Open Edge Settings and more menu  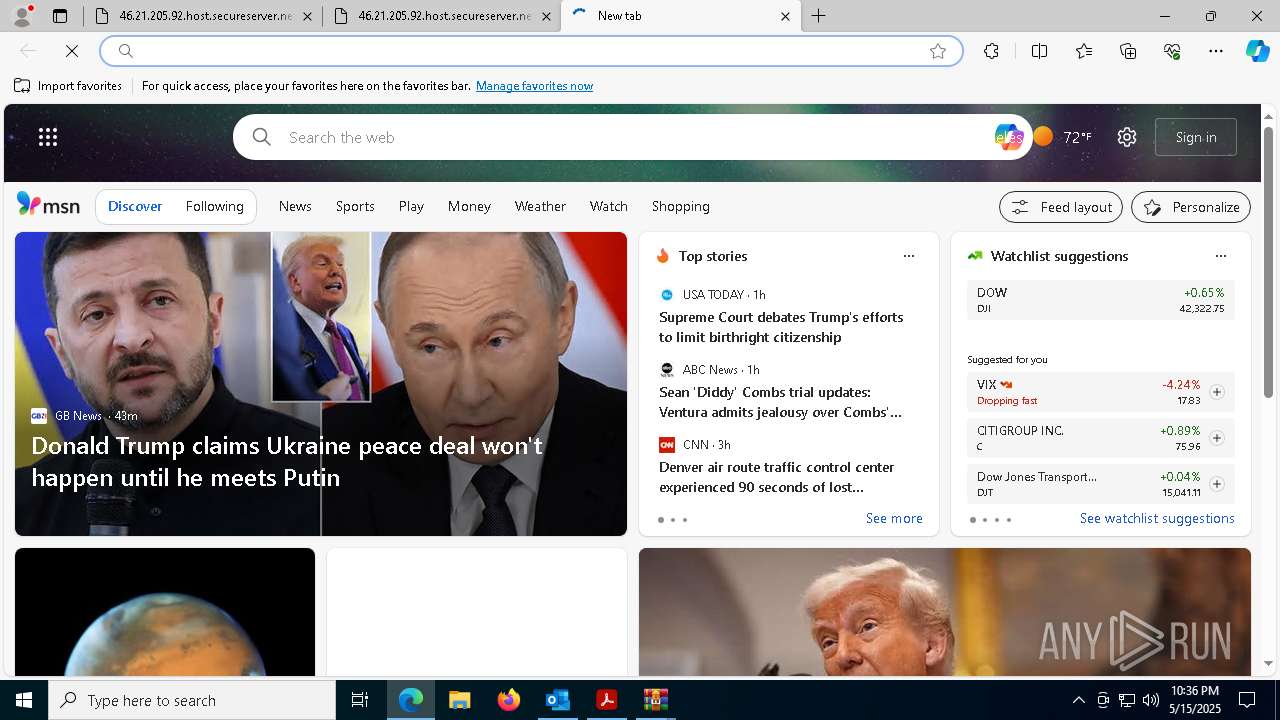tap(1216, 51)
